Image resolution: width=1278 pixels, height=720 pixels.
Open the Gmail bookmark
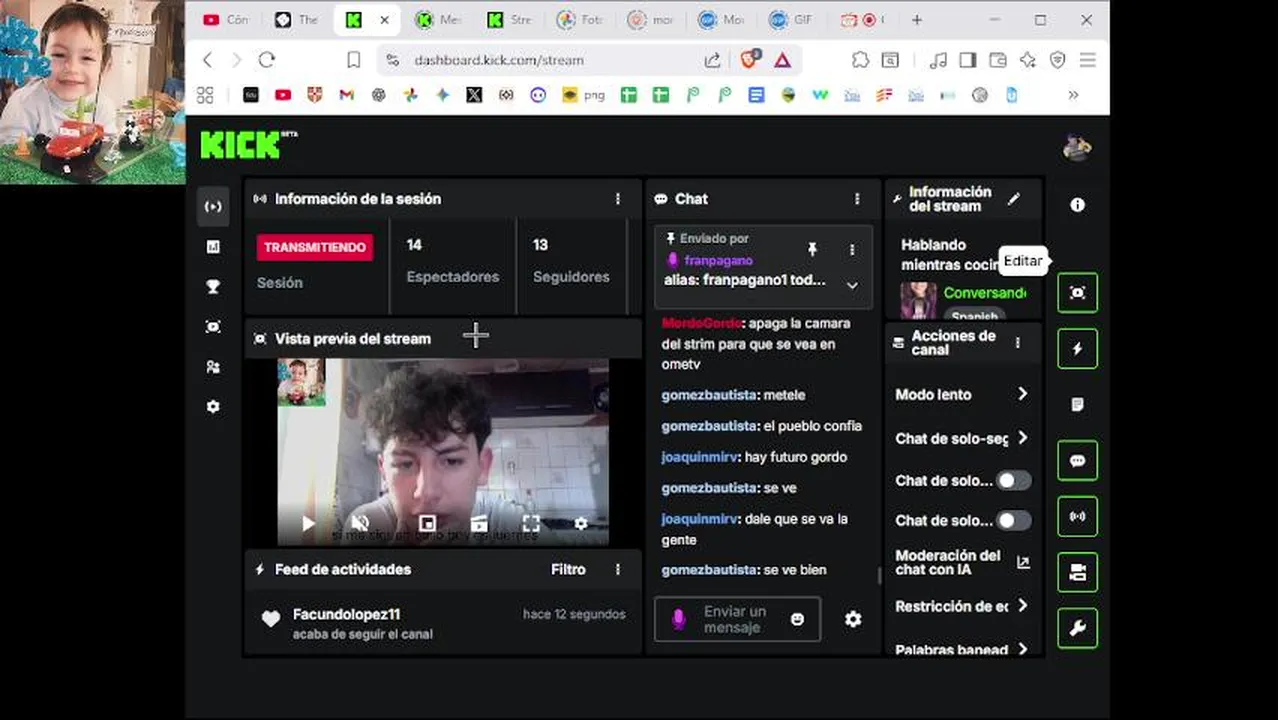[x=347, y=95]
